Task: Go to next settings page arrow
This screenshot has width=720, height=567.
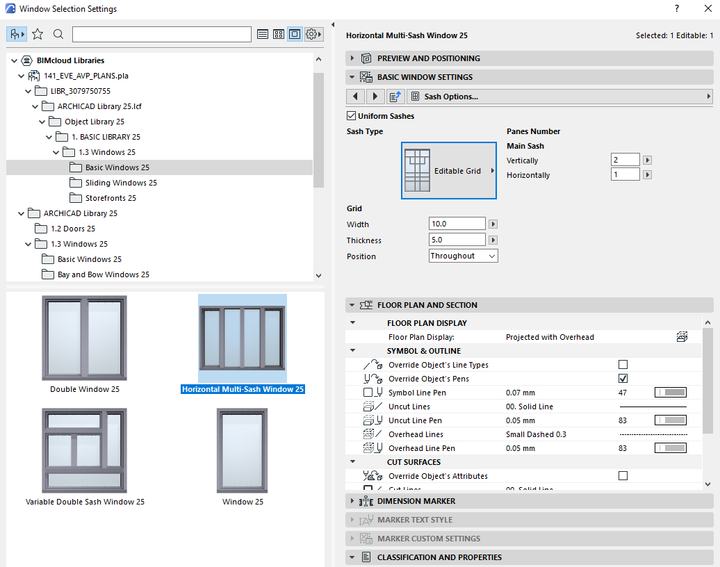Action: pyautogui.click(x=375, y=96)
